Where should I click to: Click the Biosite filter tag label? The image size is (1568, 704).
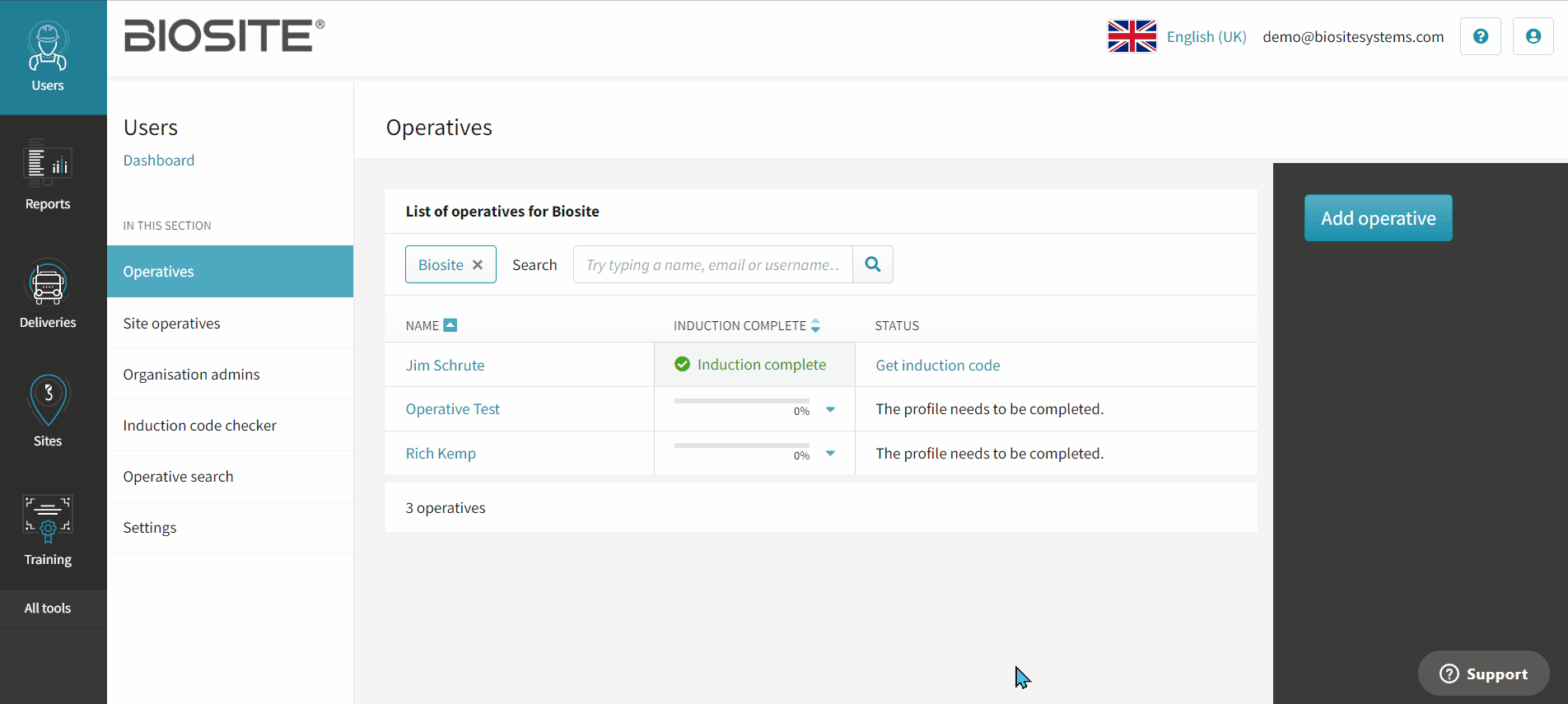coord(441,265)
